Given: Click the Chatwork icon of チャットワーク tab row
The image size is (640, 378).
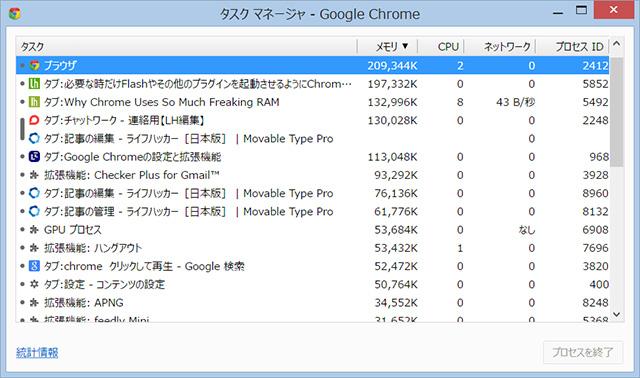Looking at the screenshot, I should tap(34, 120).
